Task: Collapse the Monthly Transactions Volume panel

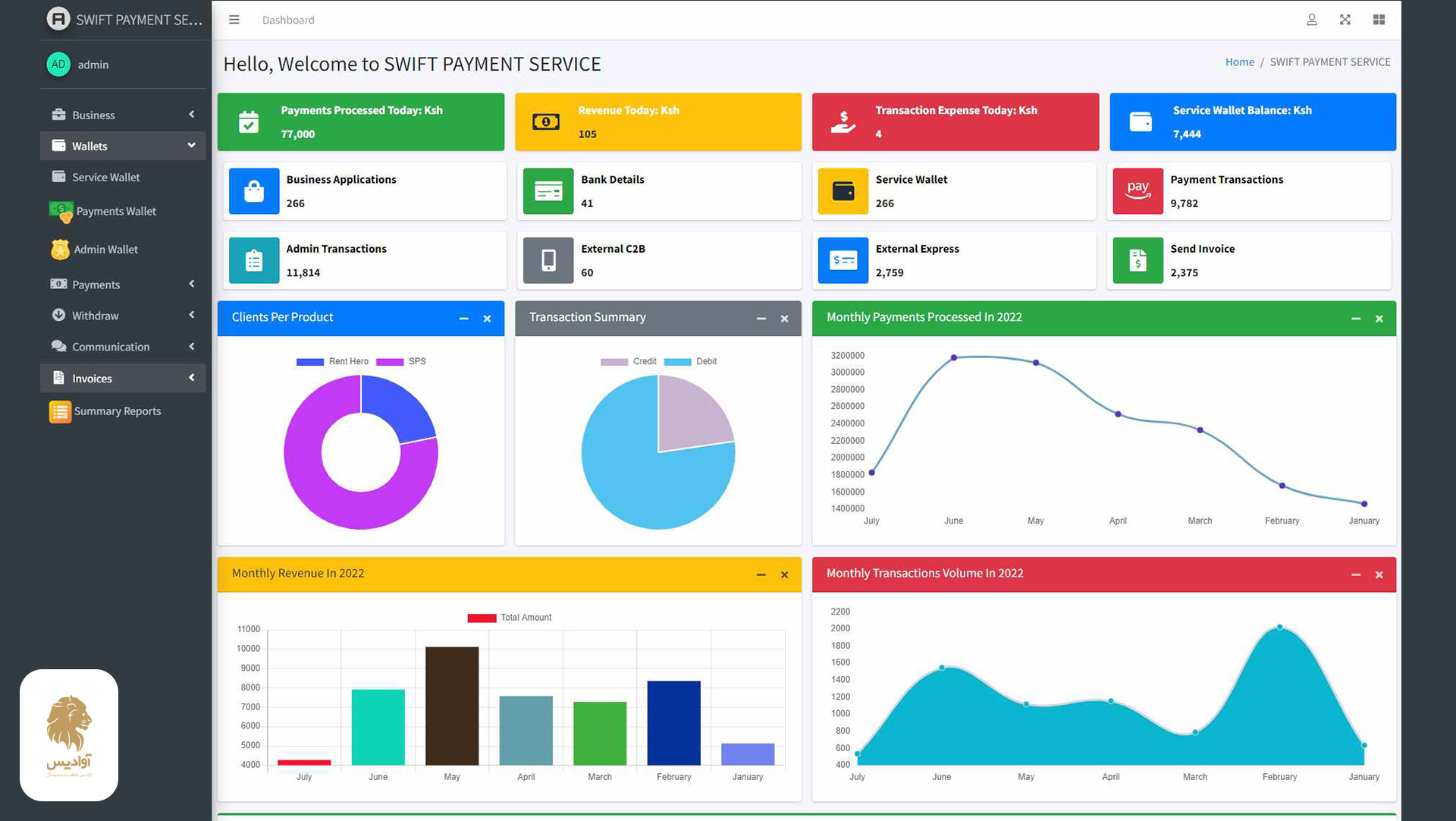Action: point(1355,575)
